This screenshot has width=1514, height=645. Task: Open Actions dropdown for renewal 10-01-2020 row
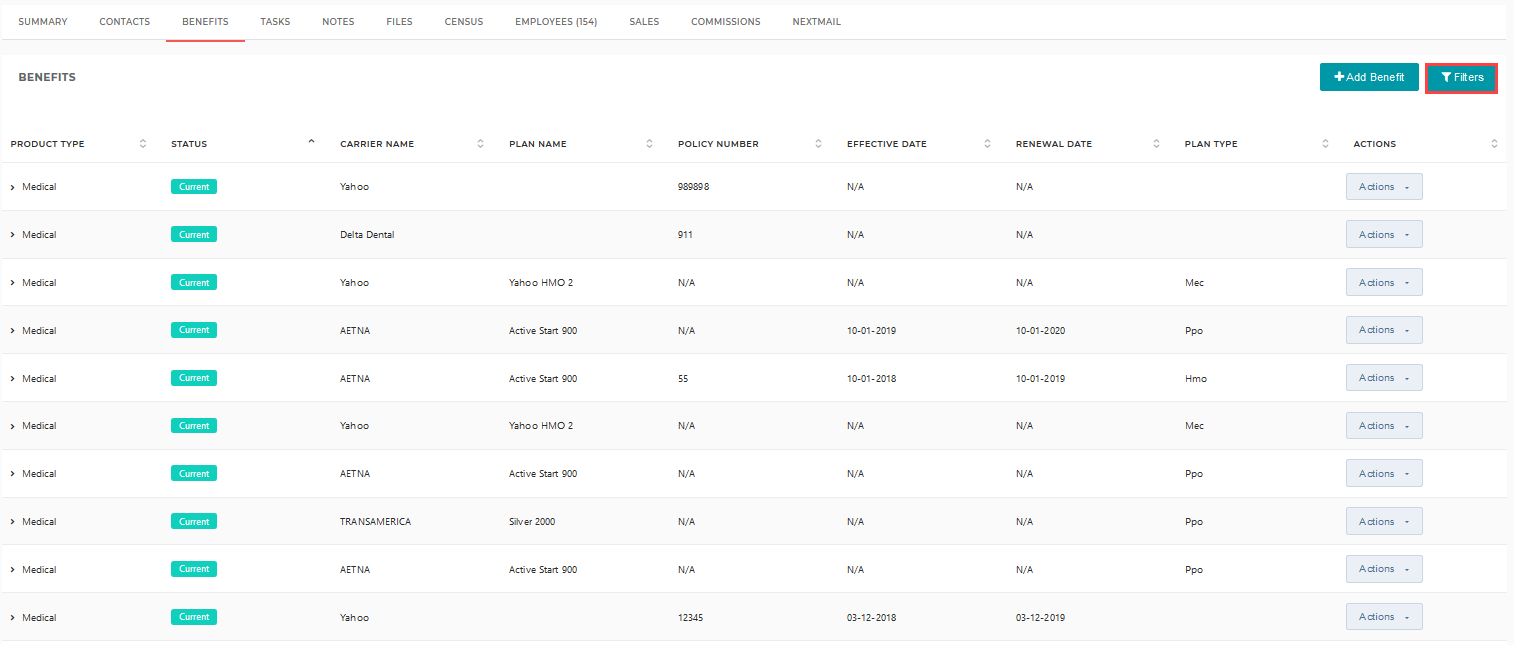[1384, 330]
